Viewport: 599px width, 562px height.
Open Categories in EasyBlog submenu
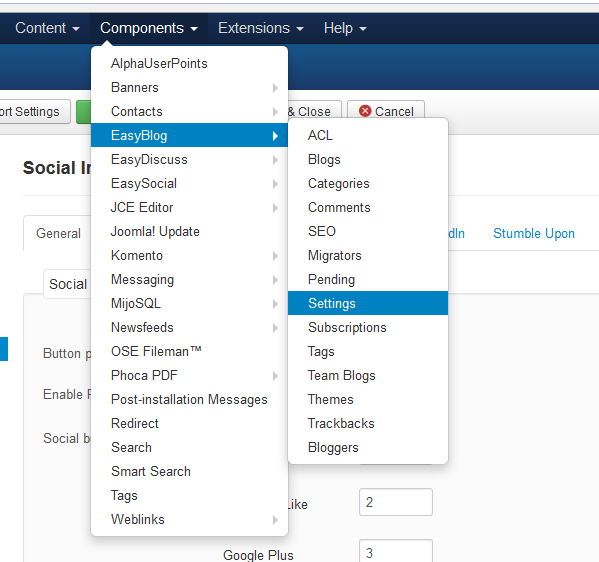pos(368,183)
